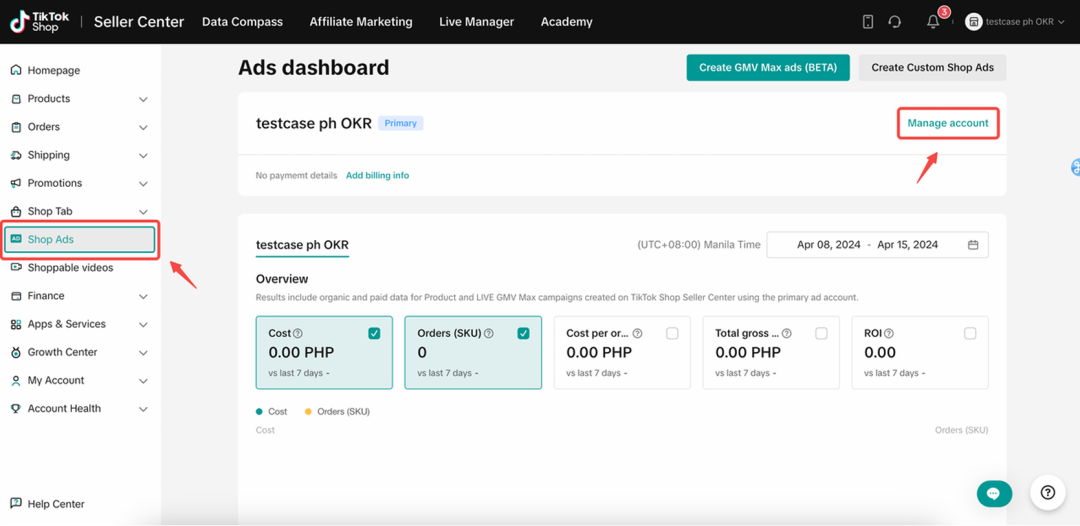Click the ROI info tooltip icon
This screenshot has width=1080, height=526.
point(889,333)
